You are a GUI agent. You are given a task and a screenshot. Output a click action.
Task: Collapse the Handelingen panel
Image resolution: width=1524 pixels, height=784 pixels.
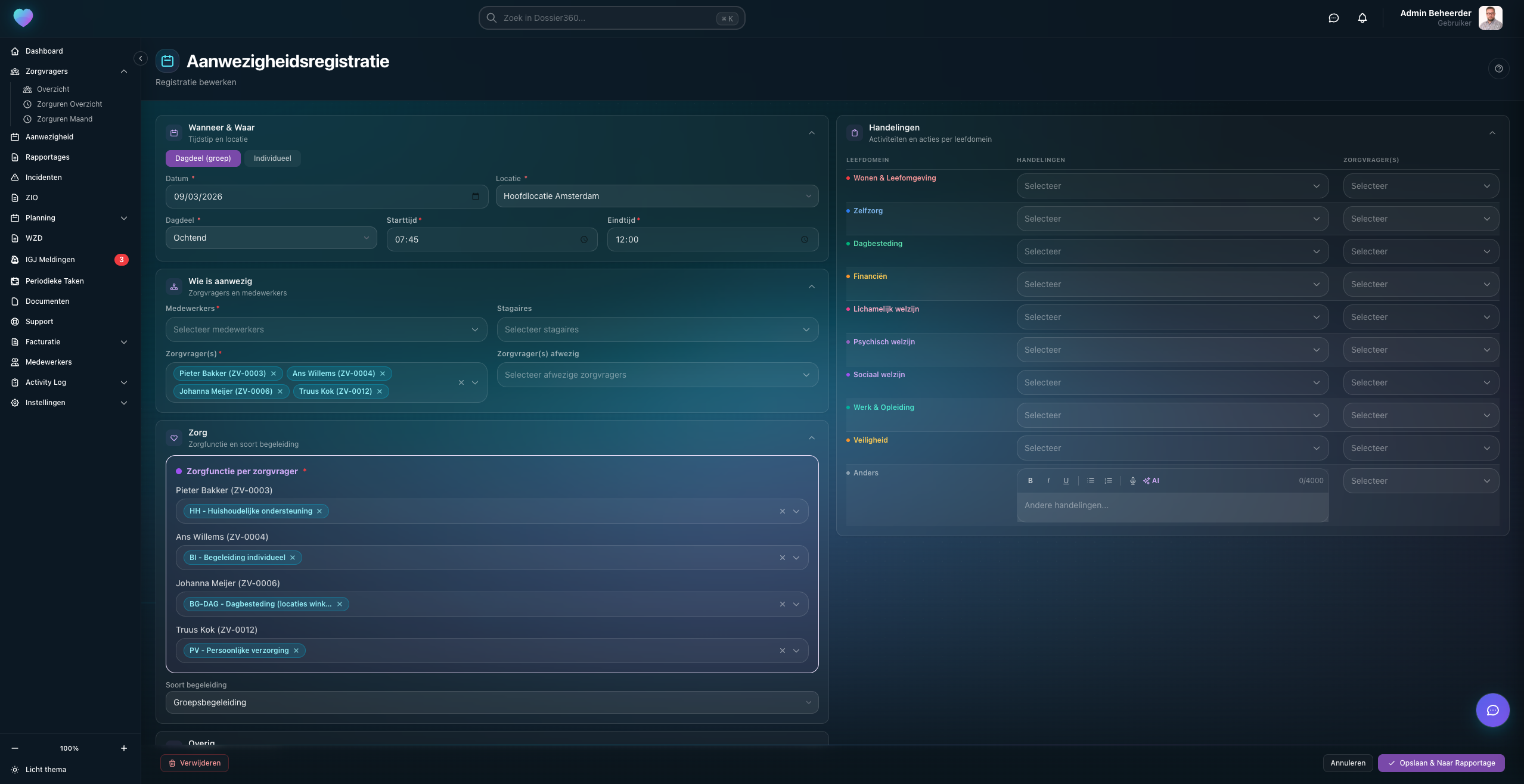pyautogui.click(x=1492, y=133)
